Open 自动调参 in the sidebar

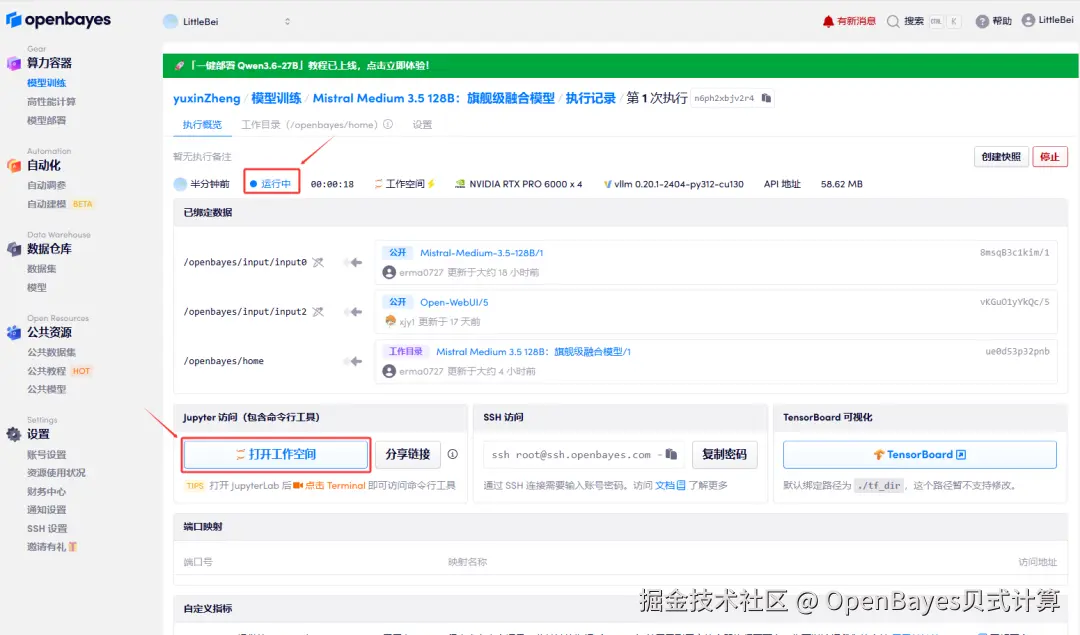click(46, 185)
